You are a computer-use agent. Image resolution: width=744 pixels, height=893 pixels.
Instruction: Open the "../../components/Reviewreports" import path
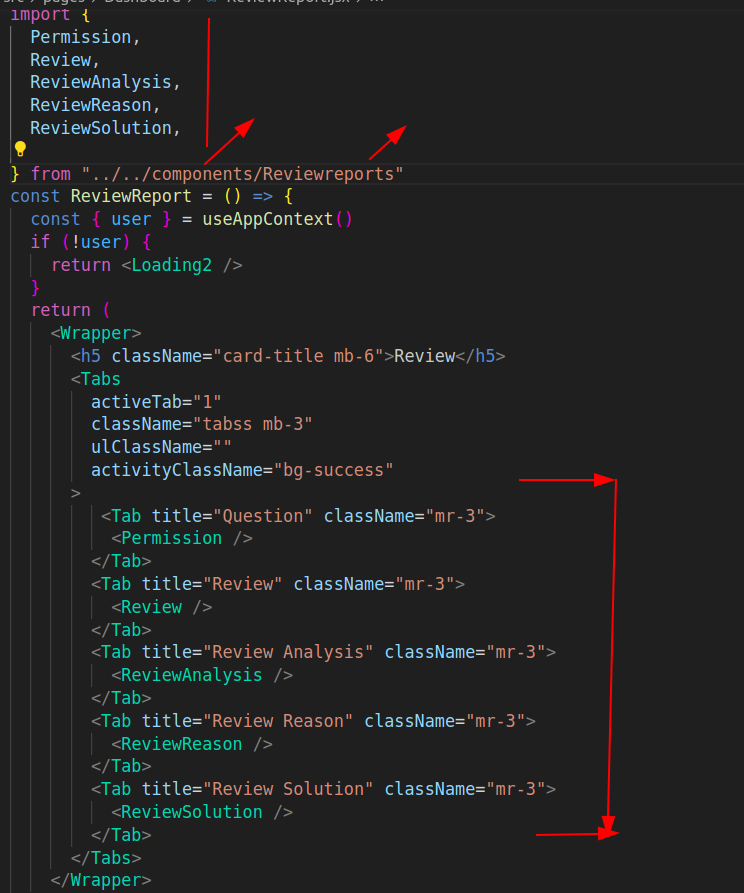click(243, 174)
